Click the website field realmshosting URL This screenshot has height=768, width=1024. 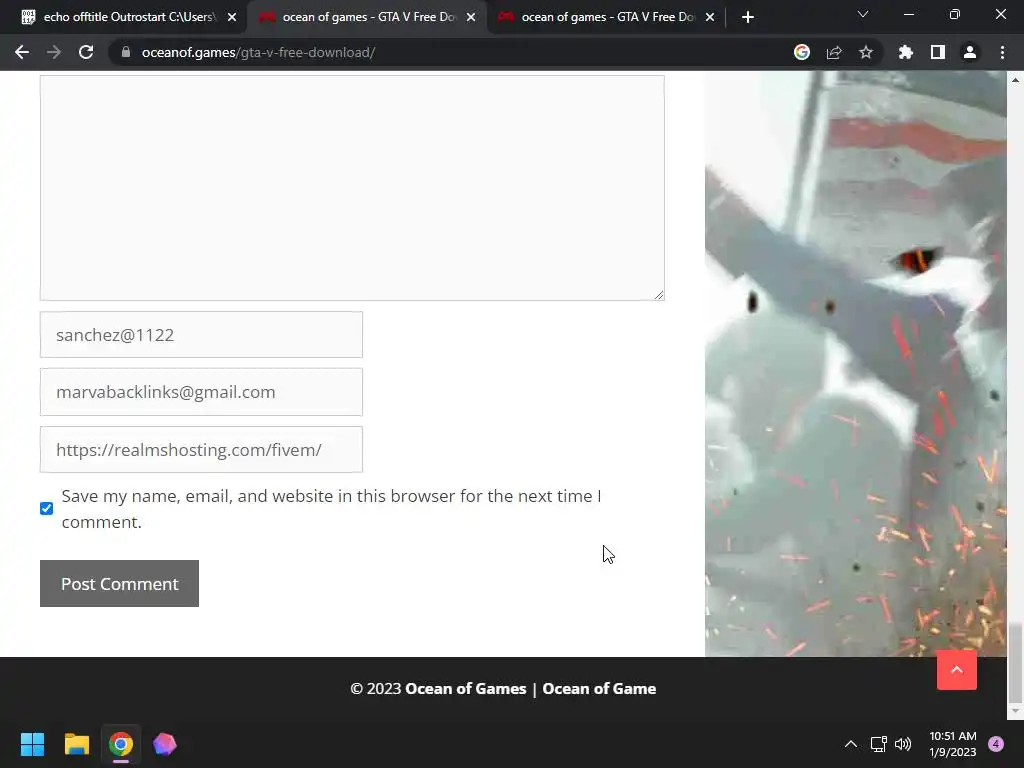[201, 449]
